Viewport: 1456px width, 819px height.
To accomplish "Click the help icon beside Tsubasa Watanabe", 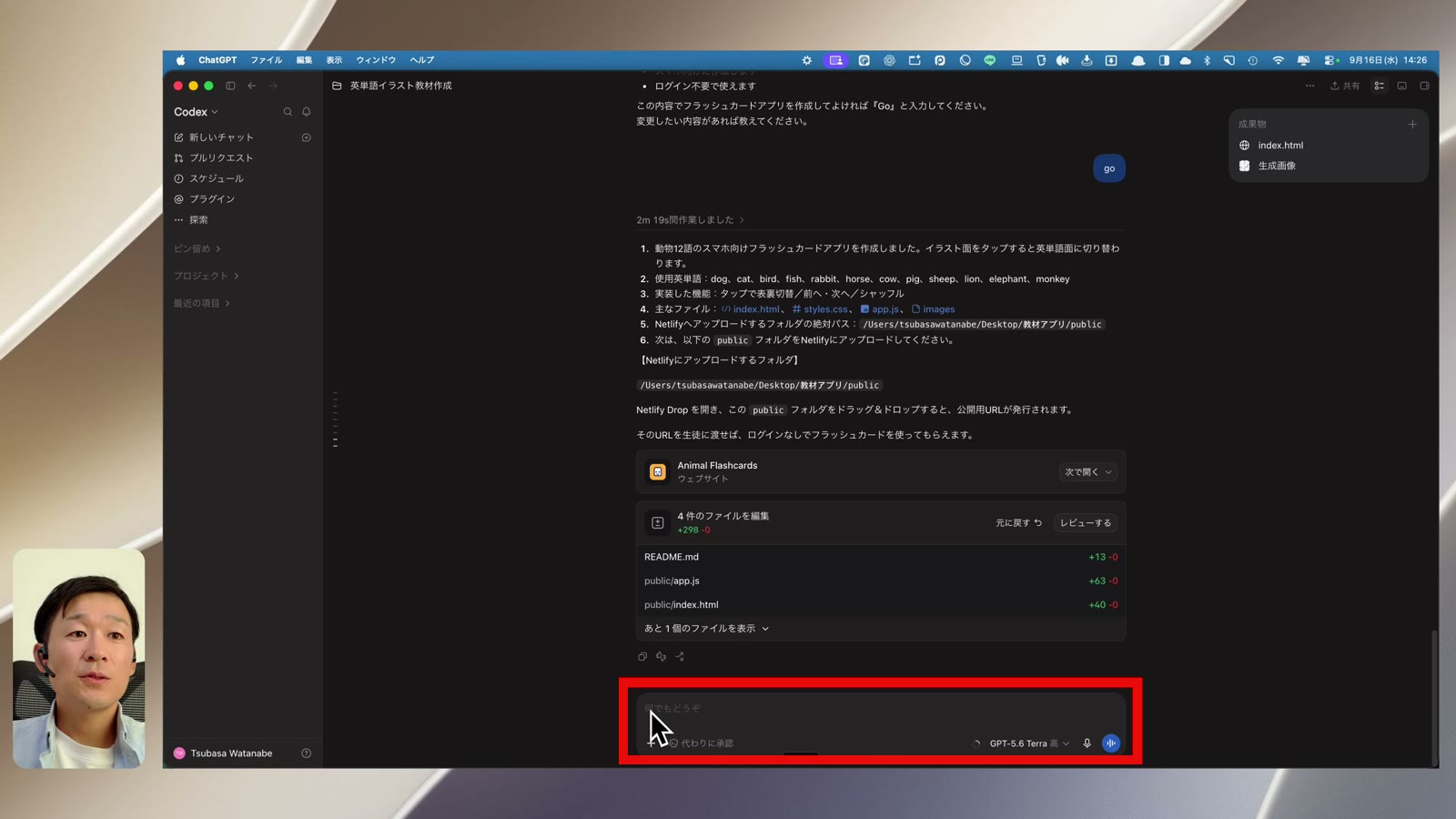I will [307, 753].
